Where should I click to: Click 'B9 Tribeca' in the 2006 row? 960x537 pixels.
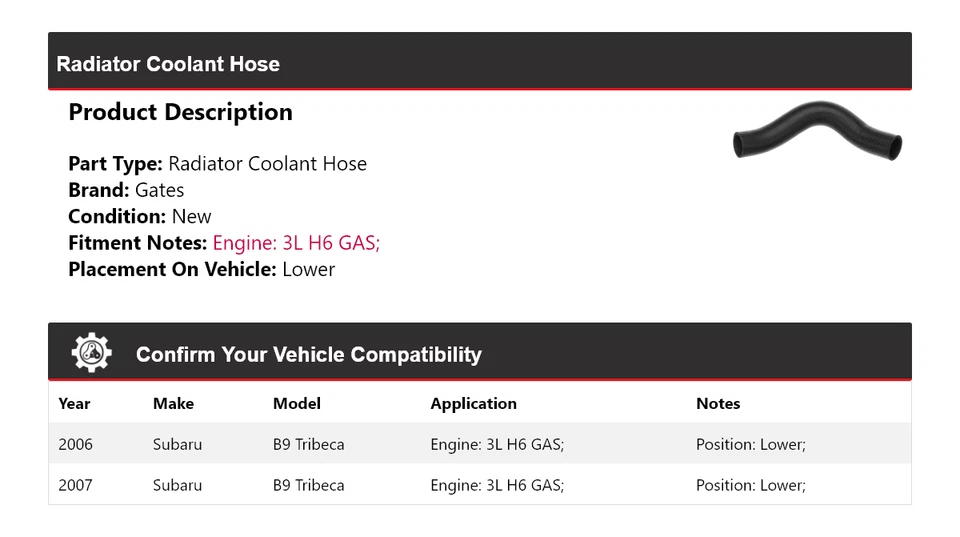pos(308,444)
